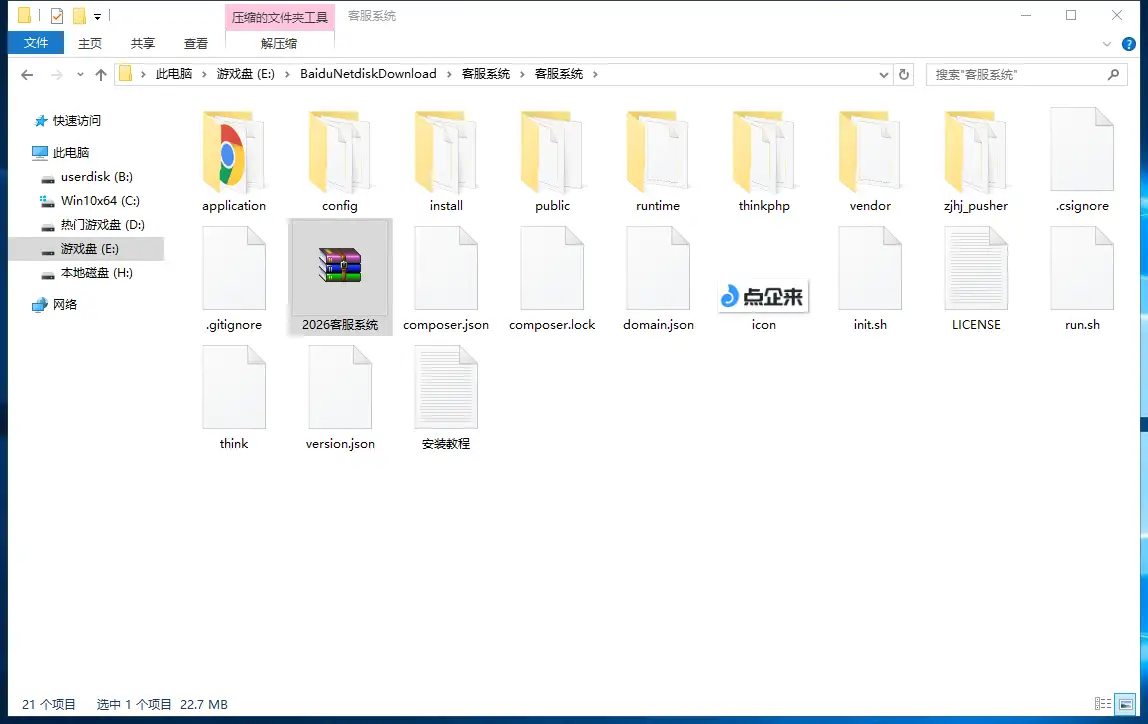1148x724 pixels.
Task: Open the address bar history dropdown
Action: (x=881, y=73)
